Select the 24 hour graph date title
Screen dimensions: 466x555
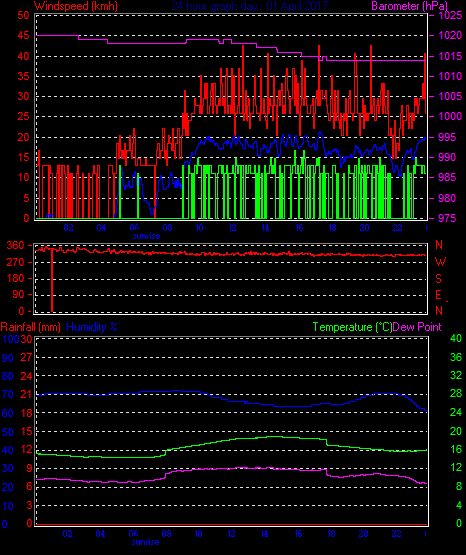[250, 6]
